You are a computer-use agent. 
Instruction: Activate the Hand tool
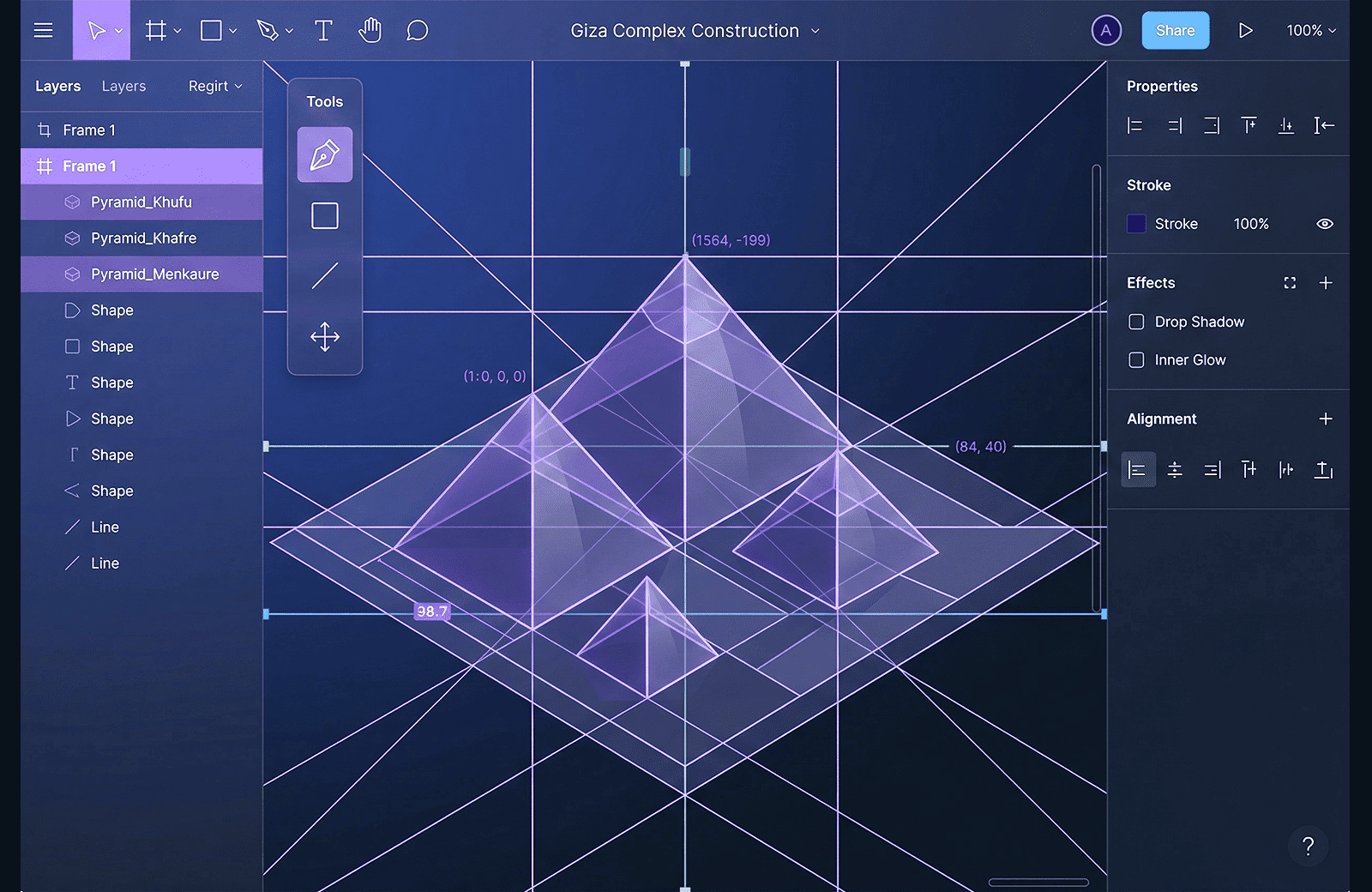pyautogui.click(x=370, y=31)
